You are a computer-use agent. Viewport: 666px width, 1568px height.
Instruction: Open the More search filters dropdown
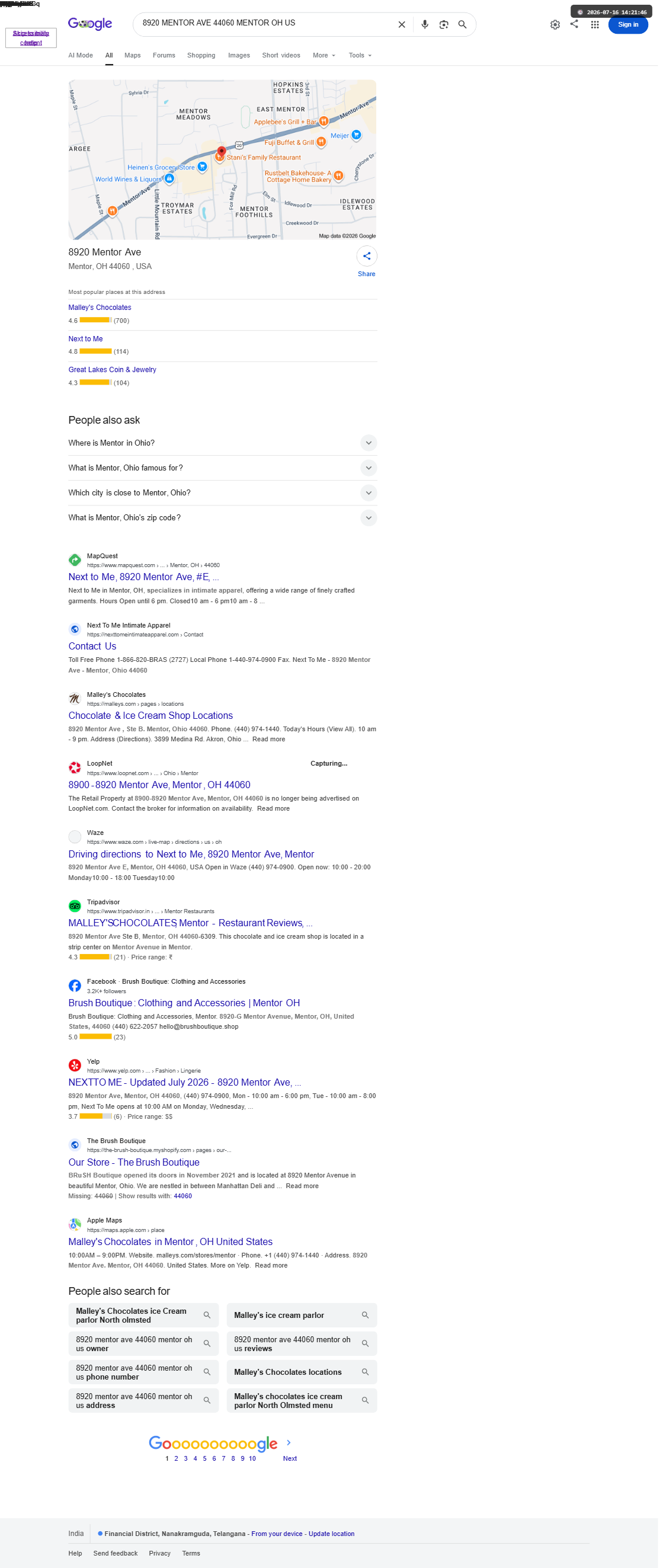click(x=324, y=55)
